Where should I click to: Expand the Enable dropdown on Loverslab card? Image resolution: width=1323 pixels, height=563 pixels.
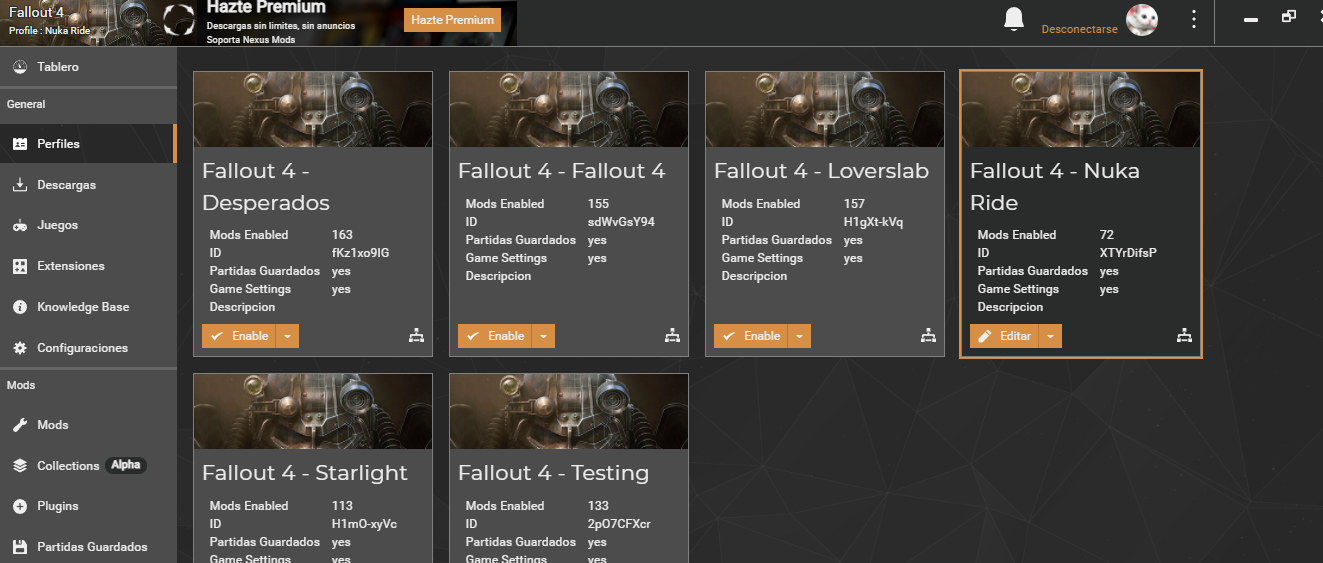799,336
